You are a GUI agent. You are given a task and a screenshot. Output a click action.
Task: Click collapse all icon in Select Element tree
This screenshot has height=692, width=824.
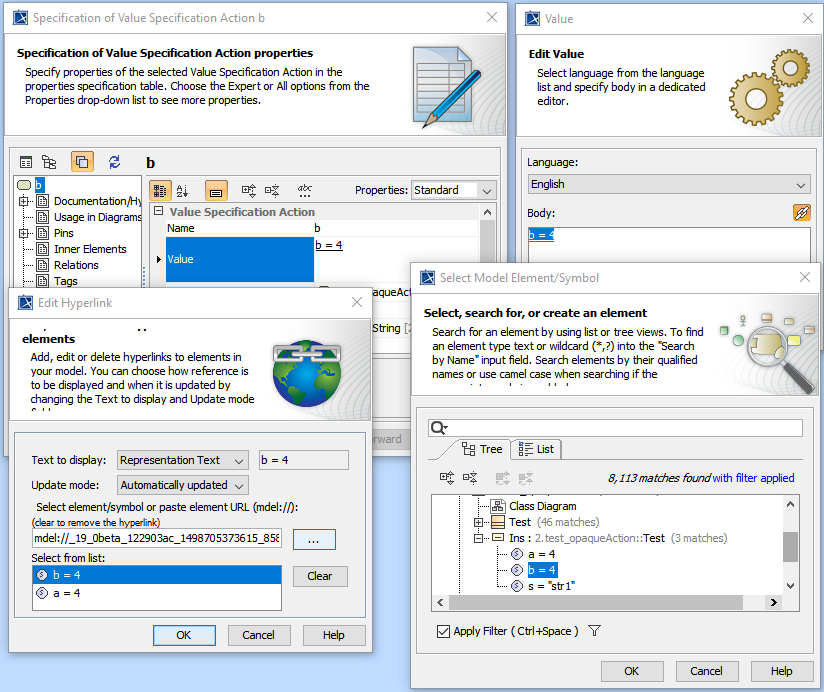point(470,478)
